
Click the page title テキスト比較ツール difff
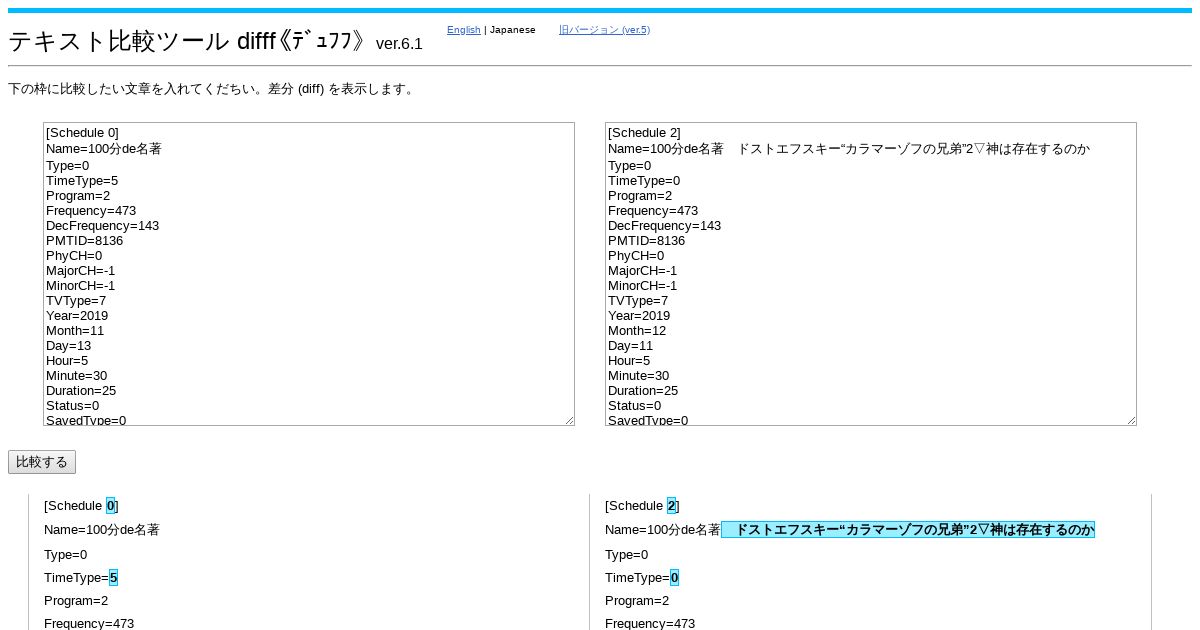[188, 41]
